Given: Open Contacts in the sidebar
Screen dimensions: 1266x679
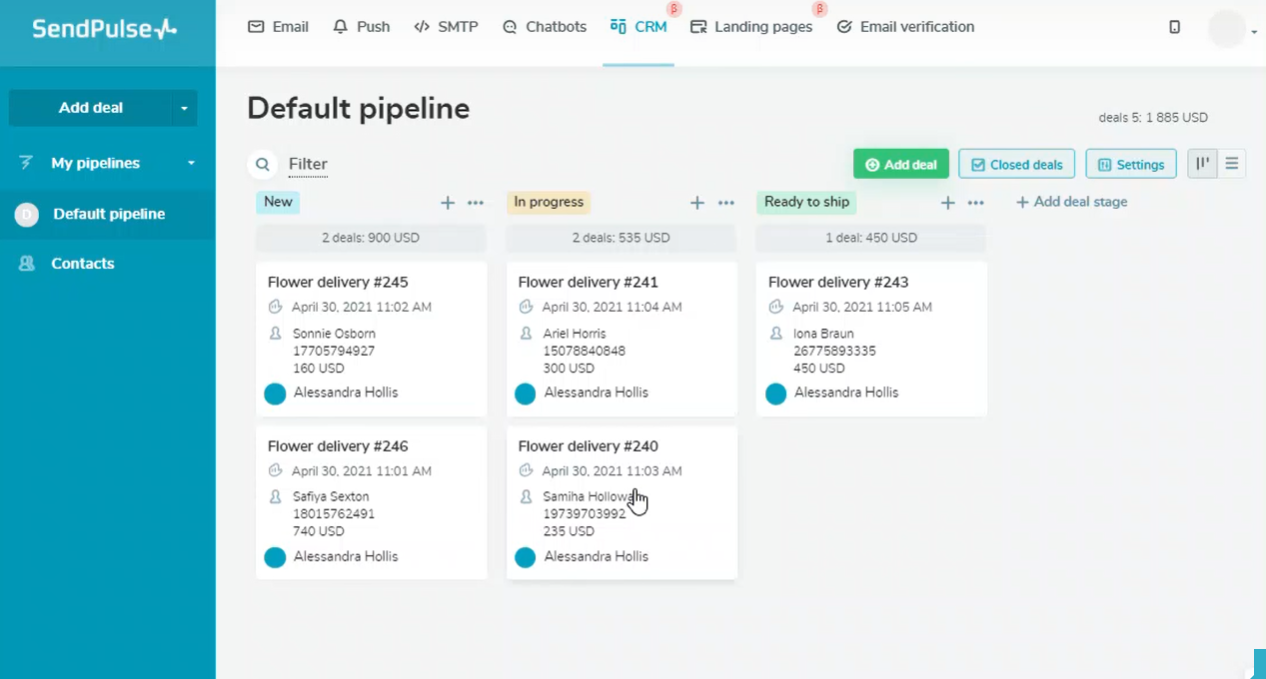Looking at the screenshot, I should click(82, 264).
